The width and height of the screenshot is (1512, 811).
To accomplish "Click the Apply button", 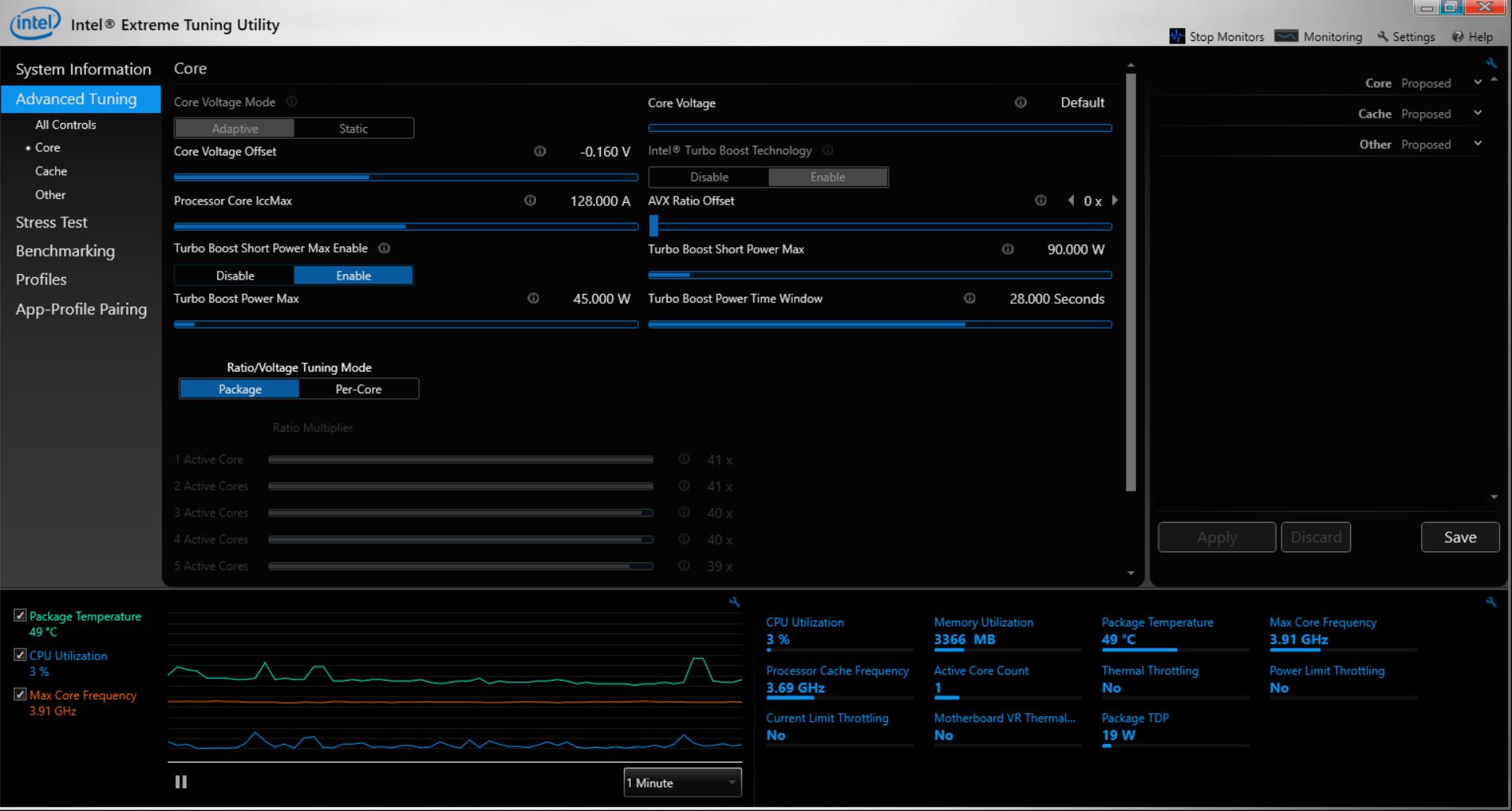I will tap(1217, 537).
